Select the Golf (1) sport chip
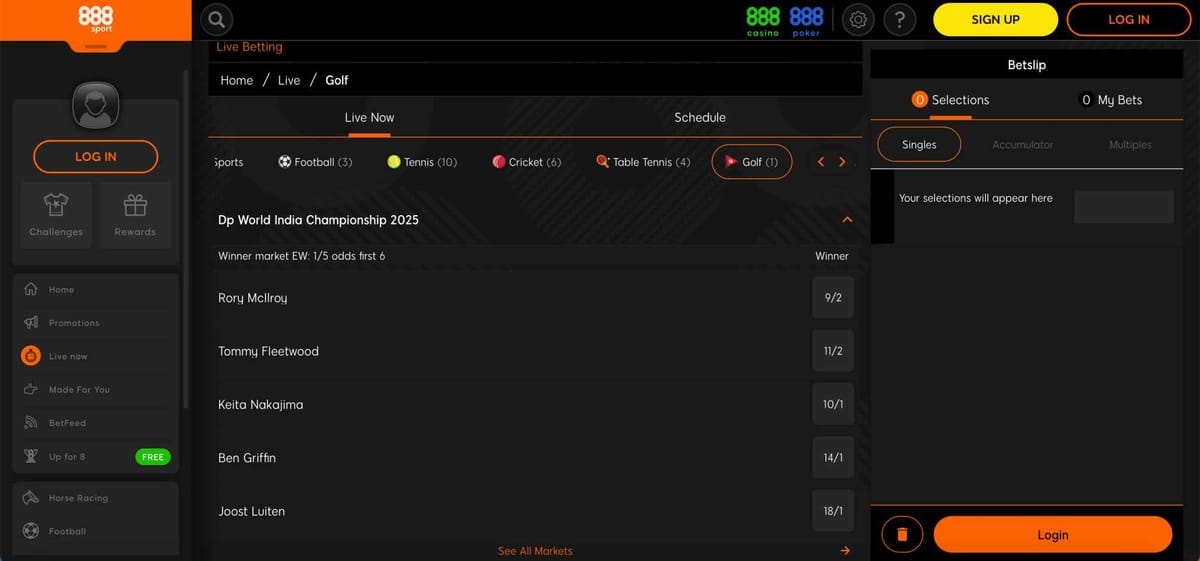The height and width of the screenshot is (561, 1200). click(x=752, y=162)
